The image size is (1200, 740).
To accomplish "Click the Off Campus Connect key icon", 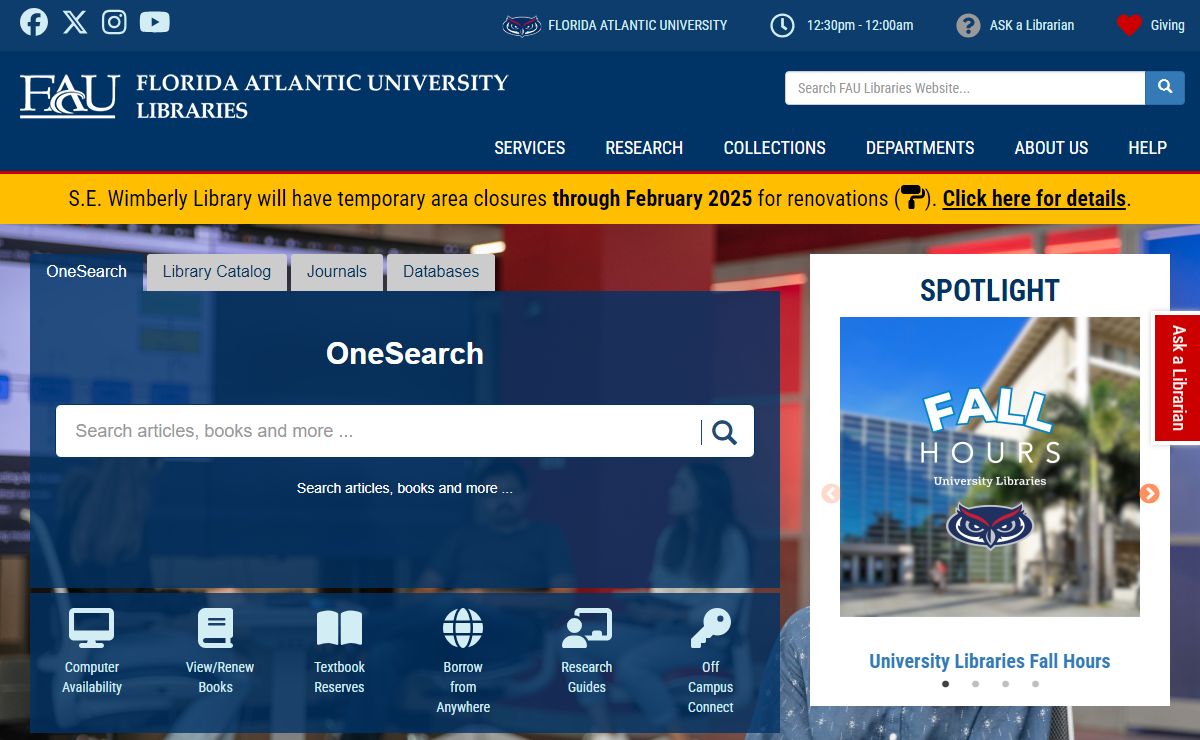I will (x=711, y=628).
